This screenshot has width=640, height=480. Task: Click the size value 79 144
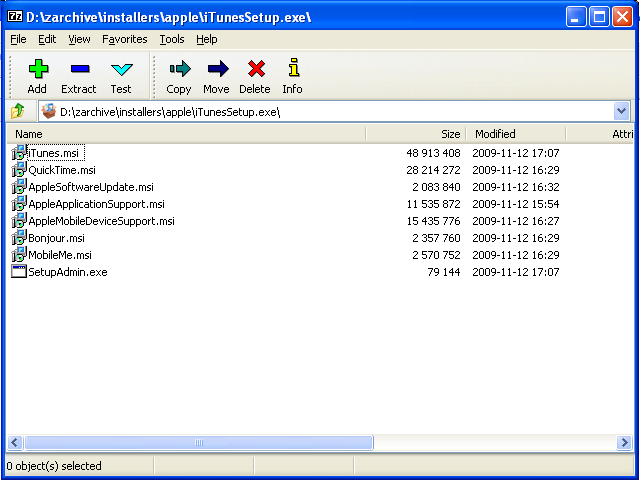tap(444, 272)
